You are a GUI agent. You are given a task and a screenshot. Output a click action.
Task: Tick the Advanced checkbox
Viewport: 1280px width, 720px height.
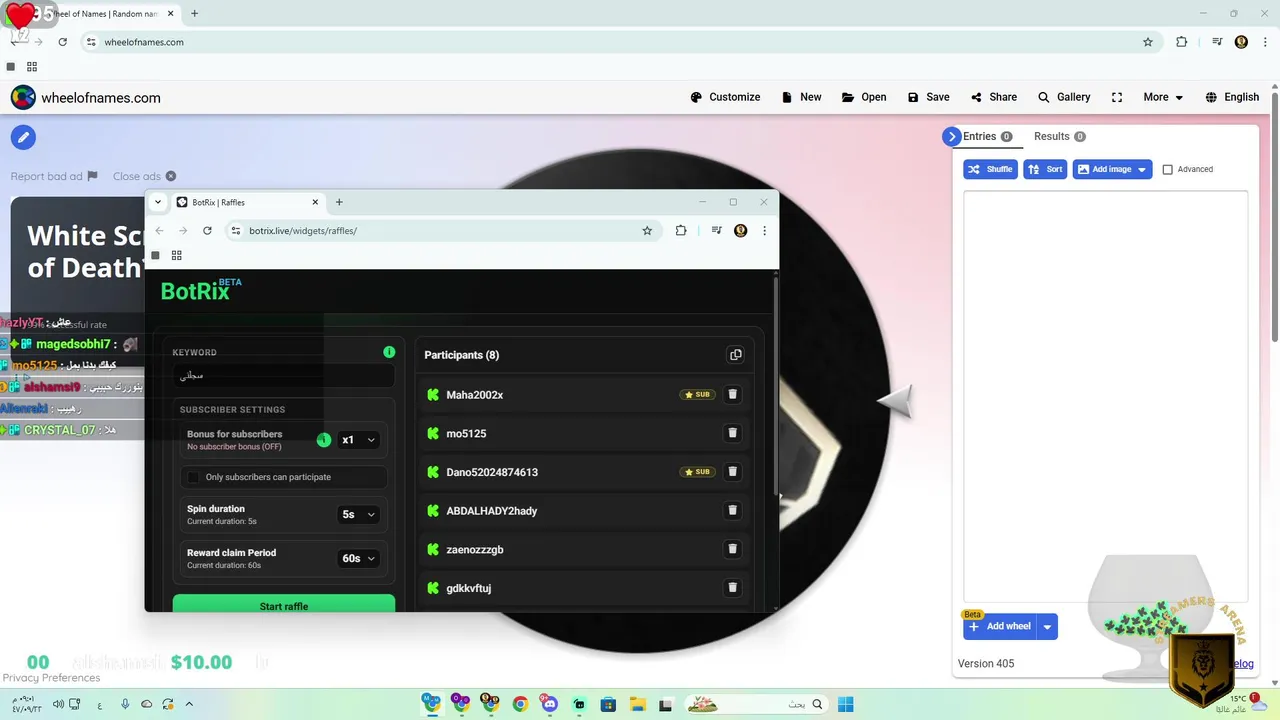tap(1167, 169)
